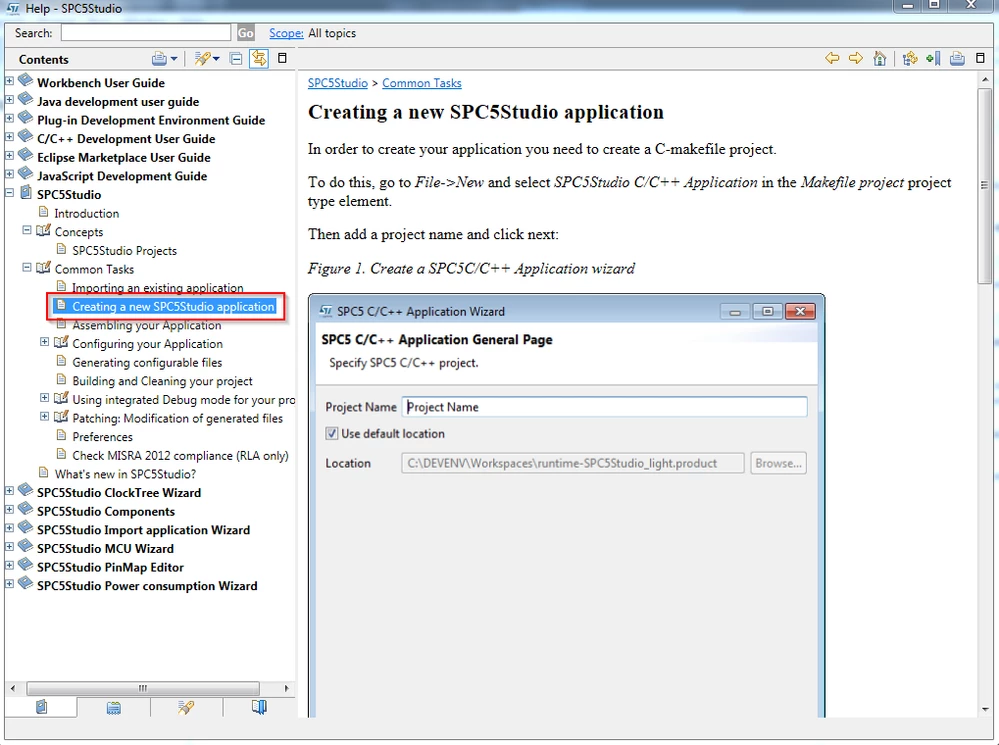Open the Introduction topic
The height and width of the screenshot is (745, 999).
pos(87,213)
